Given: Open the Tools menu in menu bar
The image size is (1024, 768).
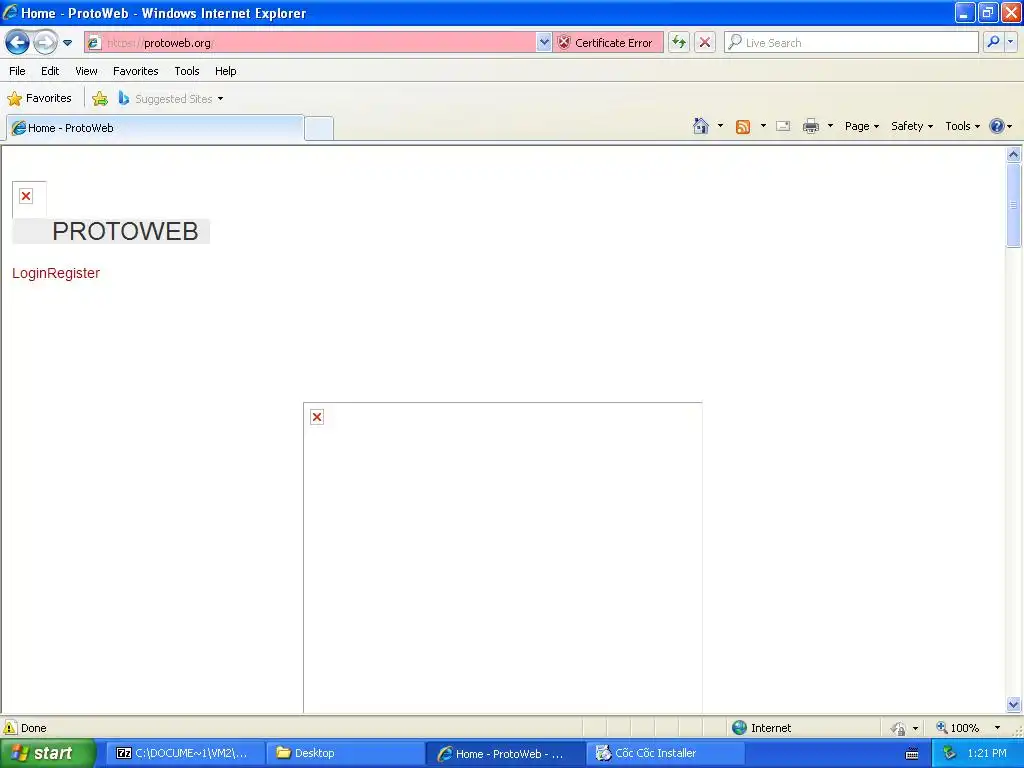Looking at the screenshot, I should click(187, 71).
